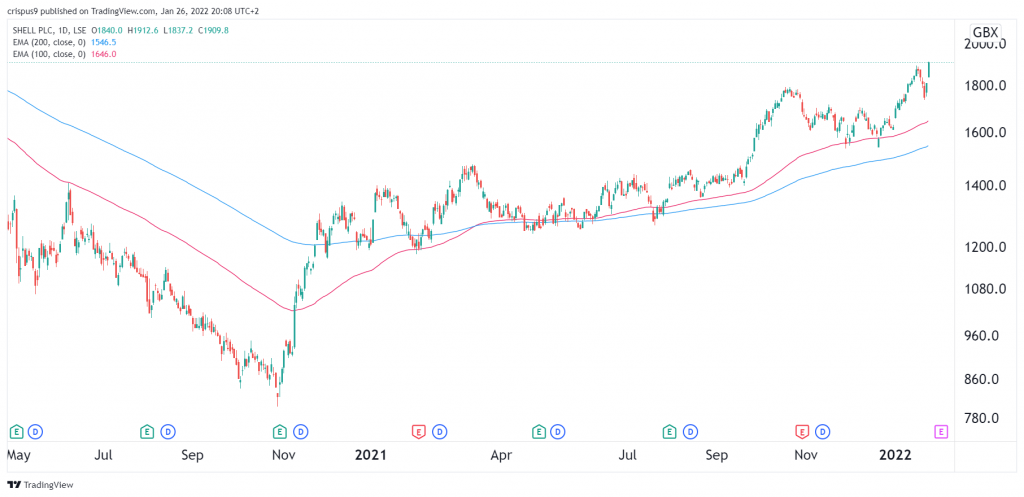Select the dividend D marker above Nov 2021
1024x497 pixels.
pos(823,431)
